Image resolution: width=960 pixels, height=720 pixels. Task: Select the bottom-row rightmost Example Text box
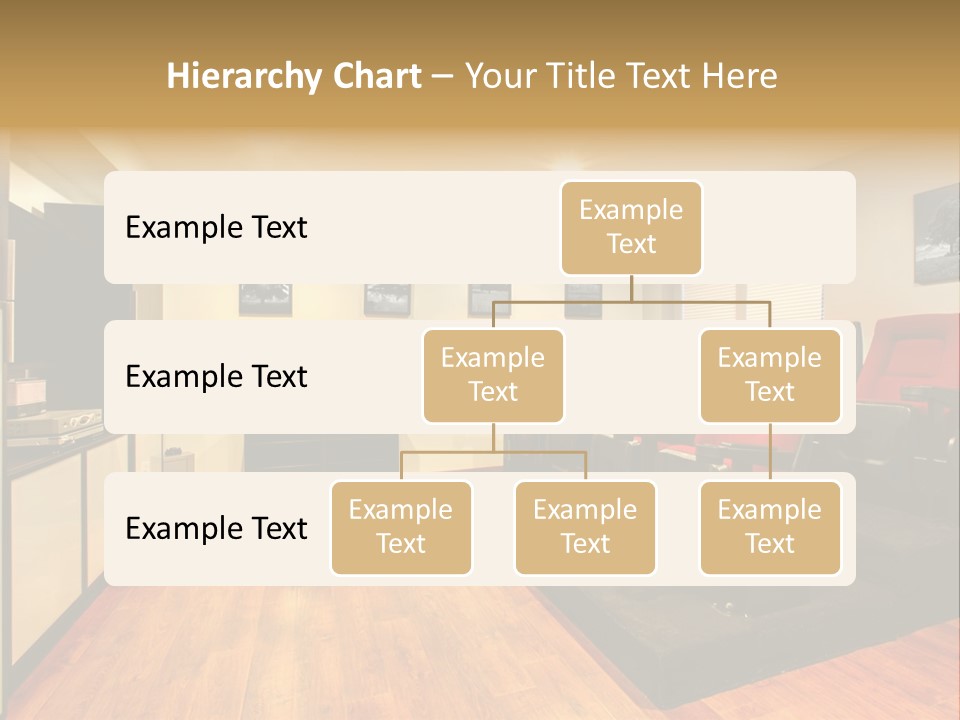[x=770, y=528]
